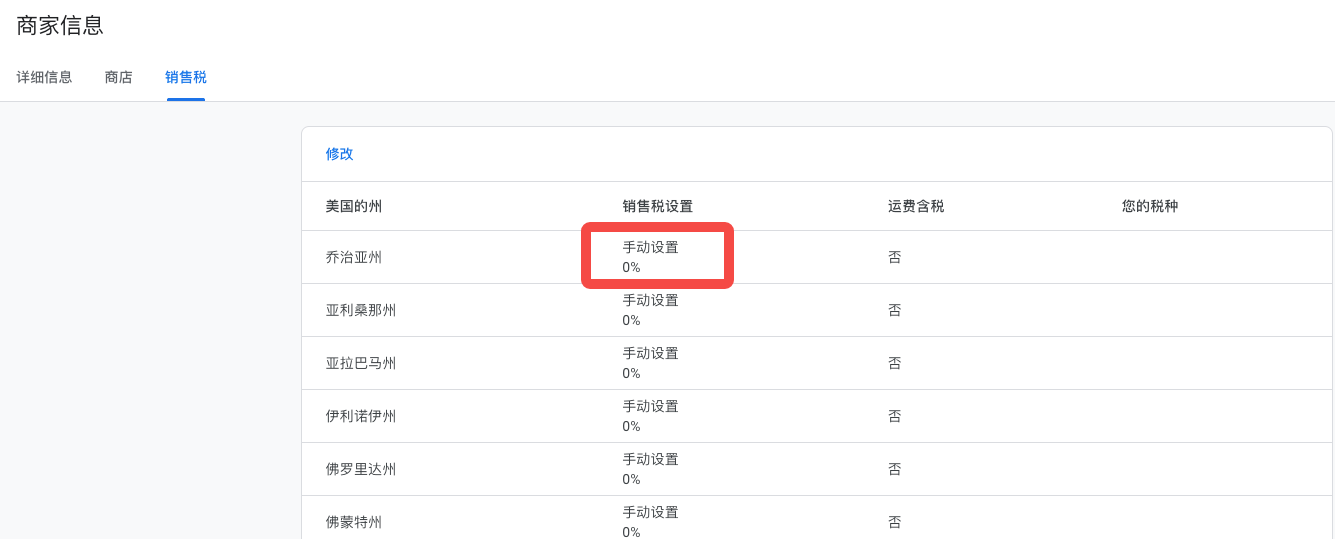This screenshot has width=1335, height=539.
Task: Click the 您的税种 column header
Action: [1149, 206]
